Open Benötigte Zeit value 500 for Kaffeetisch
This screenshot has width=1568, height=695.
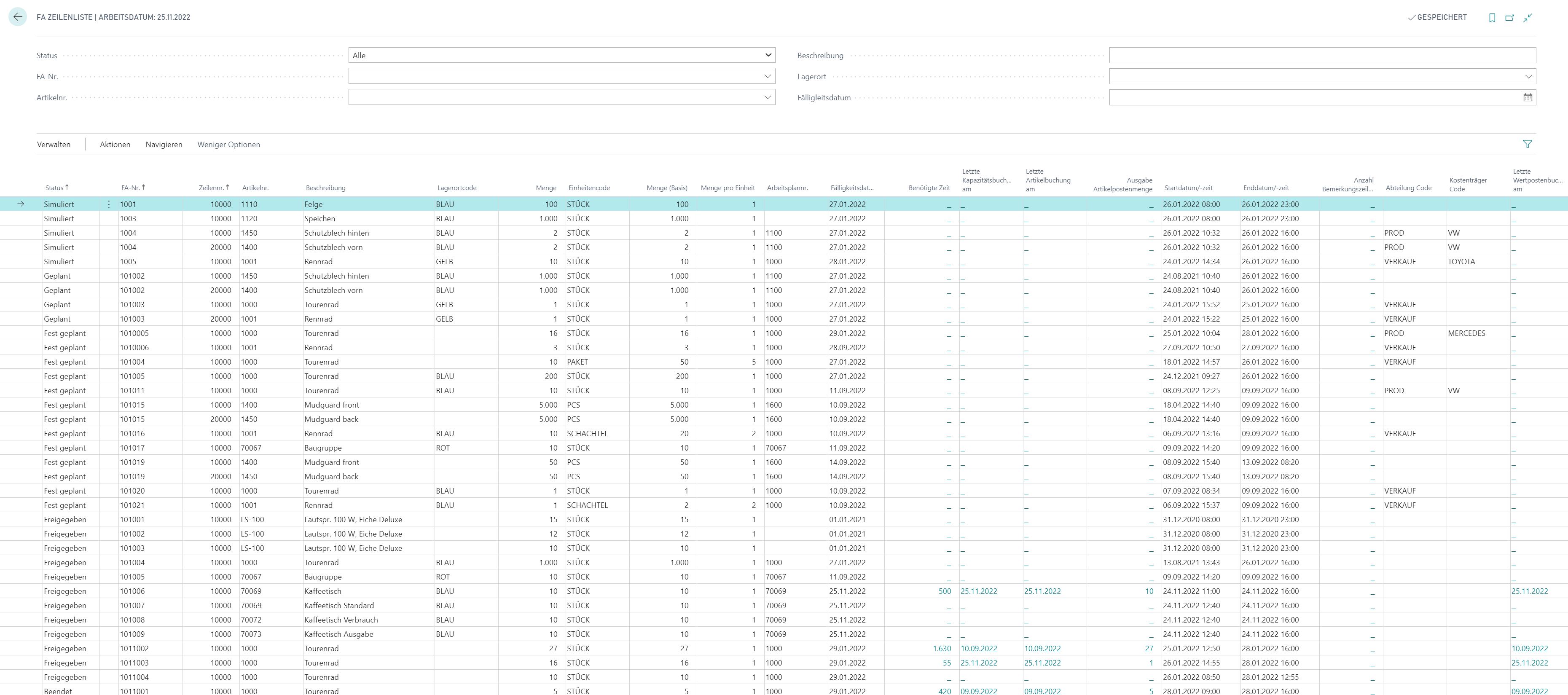(x=945, y=592)
